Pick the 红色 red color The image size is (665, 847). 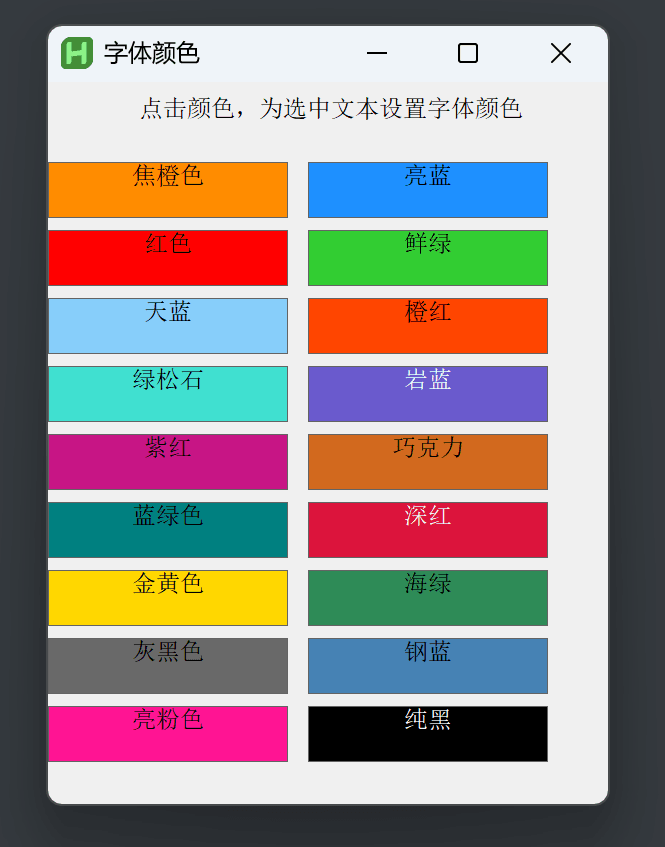(168, 258)
